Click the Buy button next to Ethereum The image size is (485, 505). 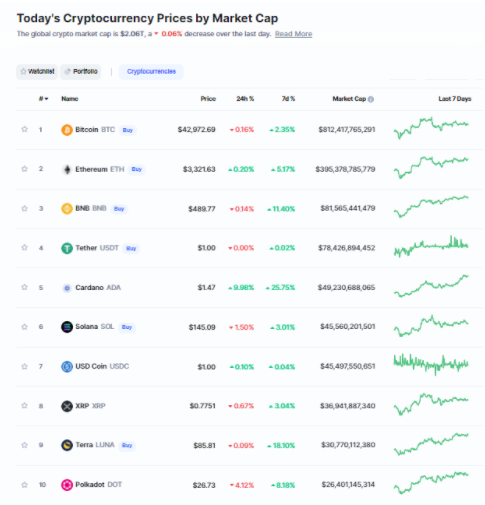(x=137, y=170)
